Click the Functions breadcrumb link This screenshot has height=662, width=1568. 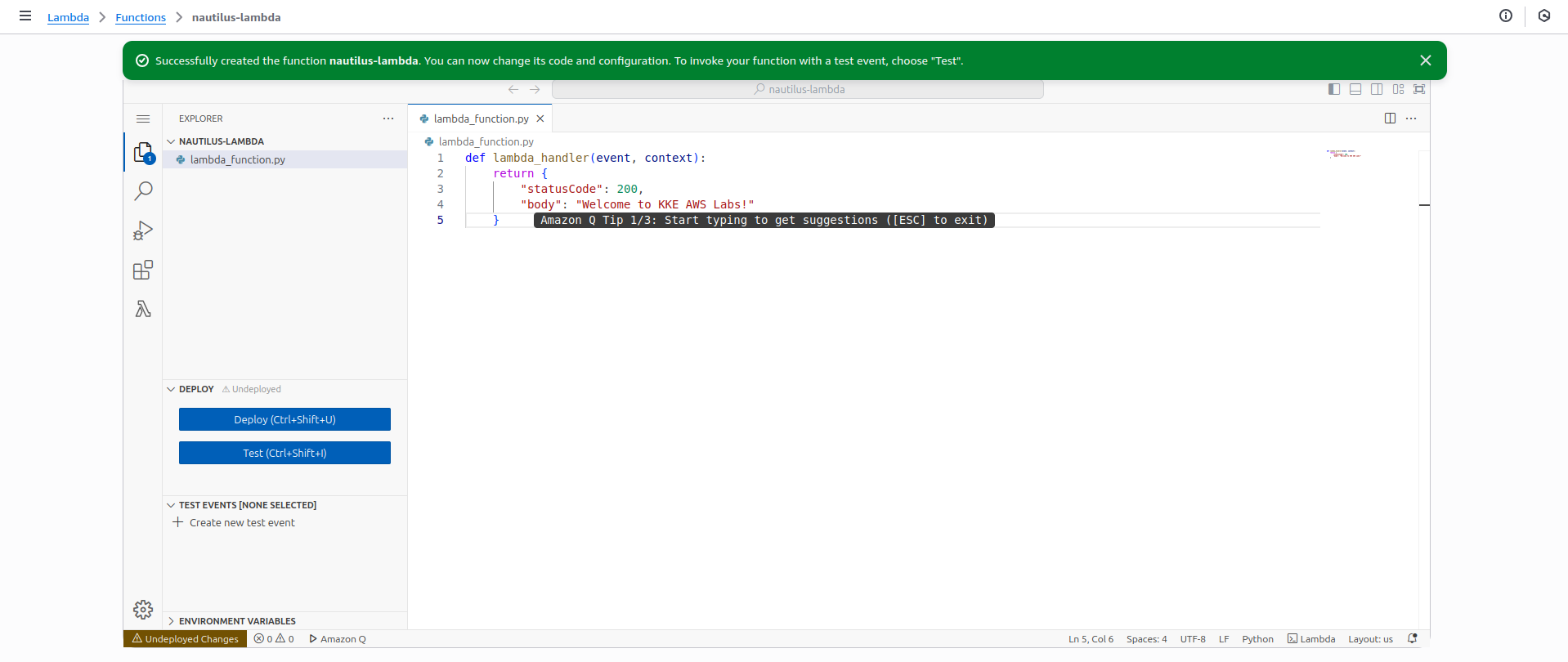(x=141, y=17)
